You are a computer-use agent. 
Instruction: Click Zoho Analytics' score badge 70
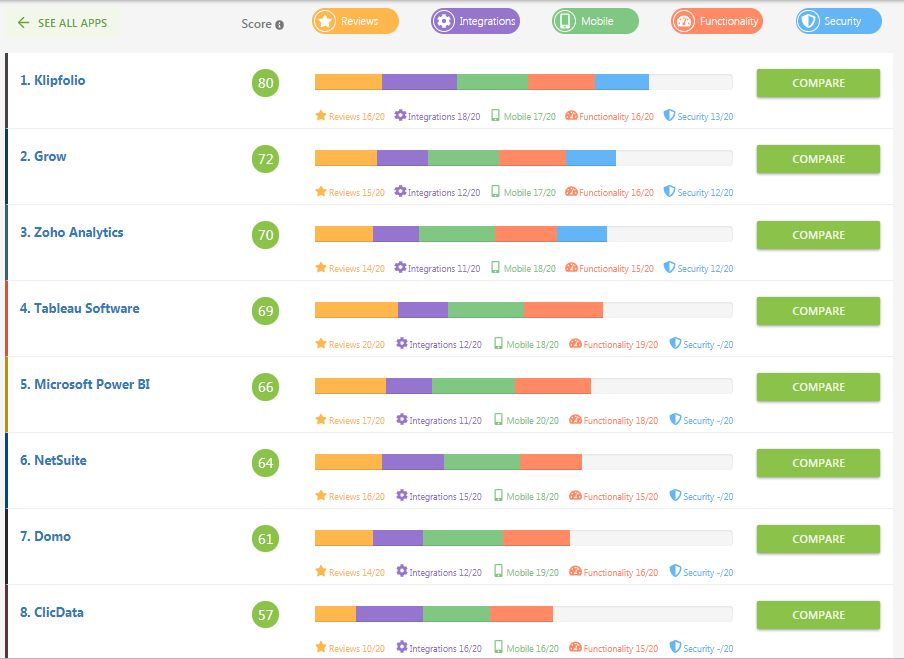pos(265,235)
